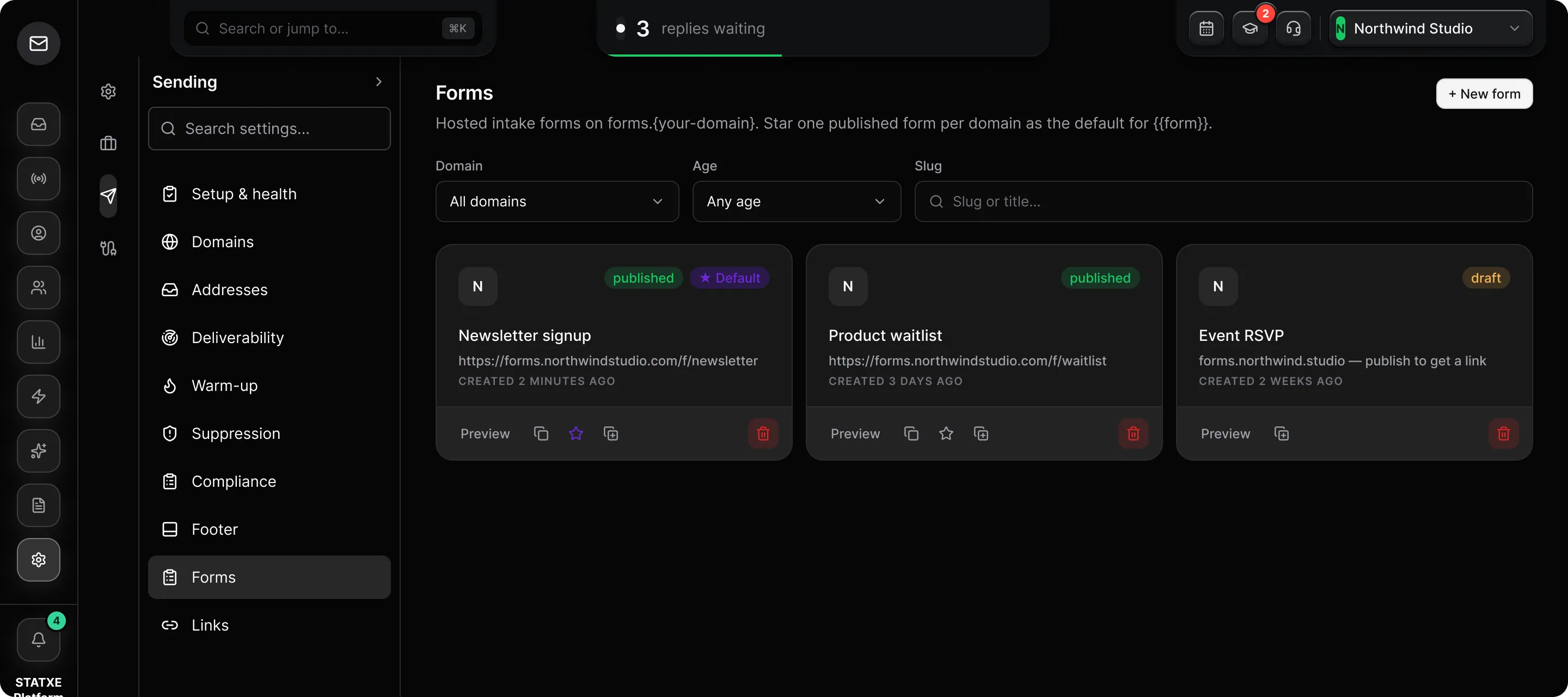
Task: Expand the Sending section chevron
Action: 378,82
